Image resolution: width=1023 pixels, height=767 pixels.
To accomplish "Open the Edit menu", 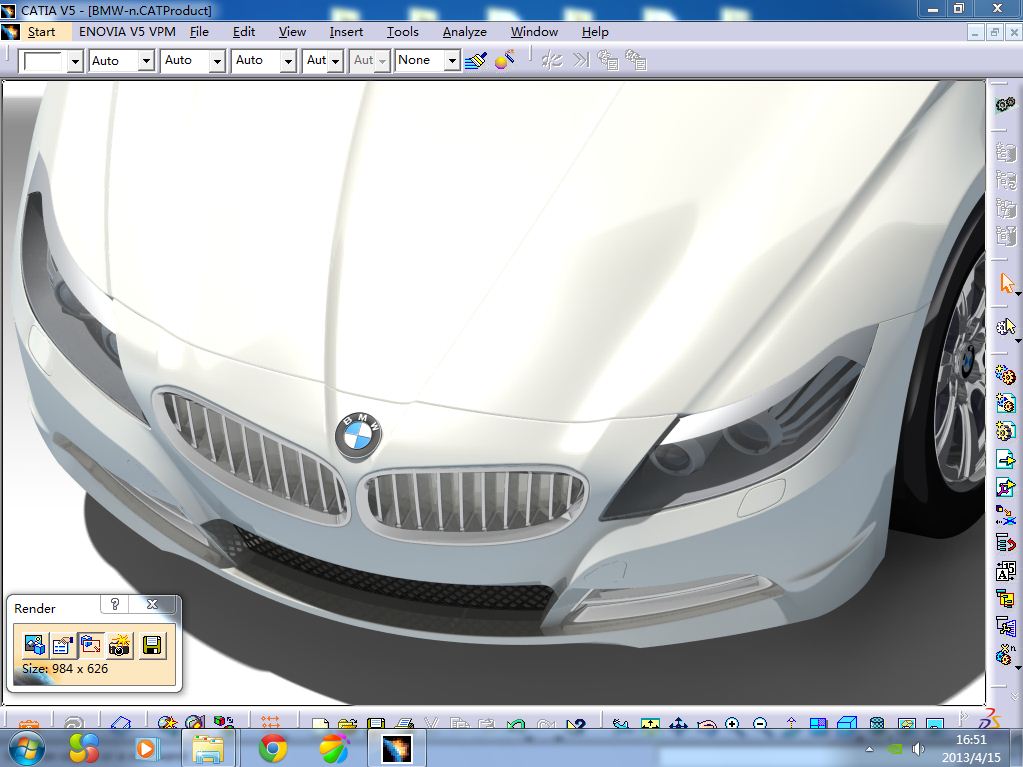I will 243,32.
